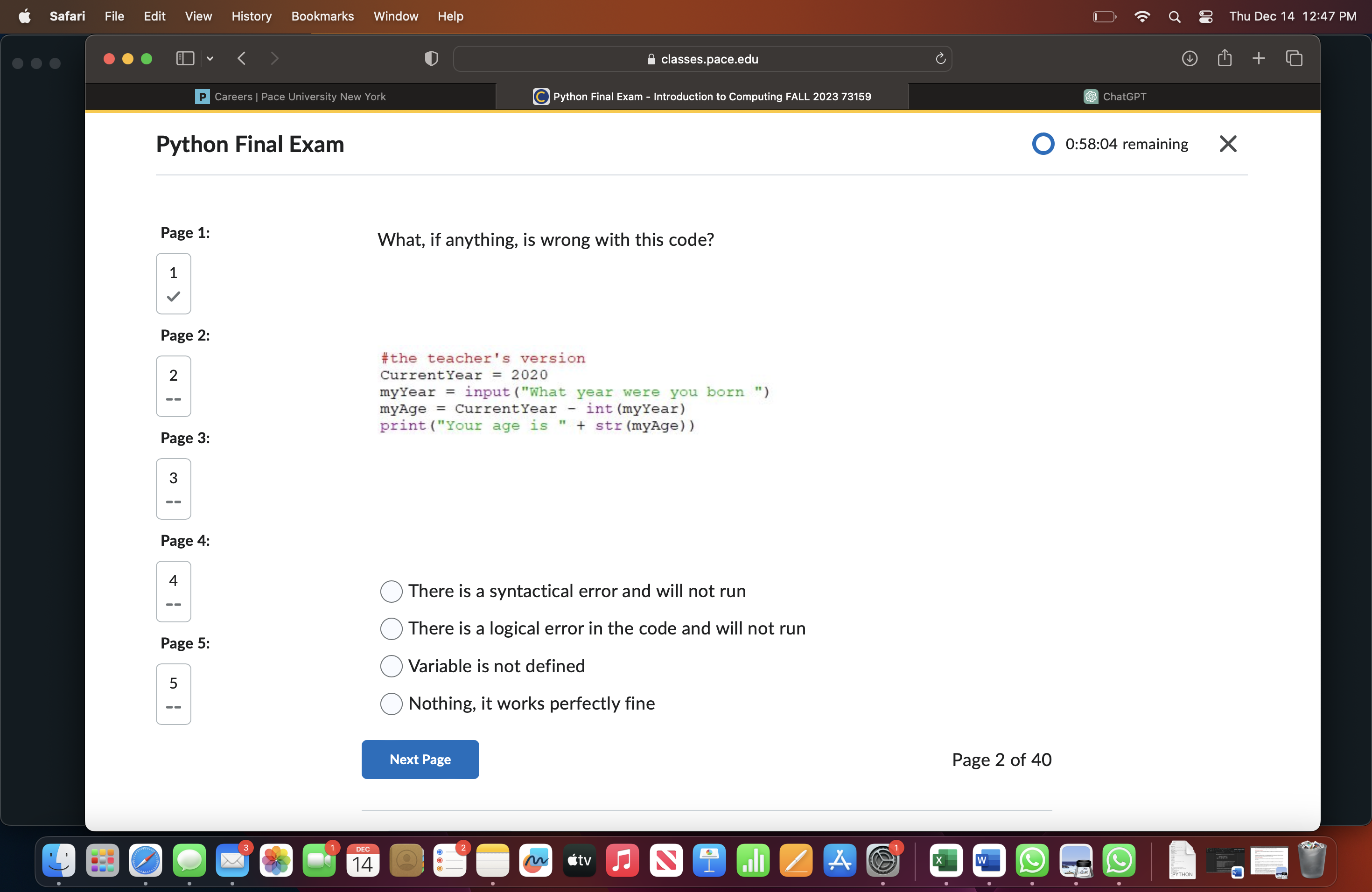Open Calendar showing December 14

[363, 861]
